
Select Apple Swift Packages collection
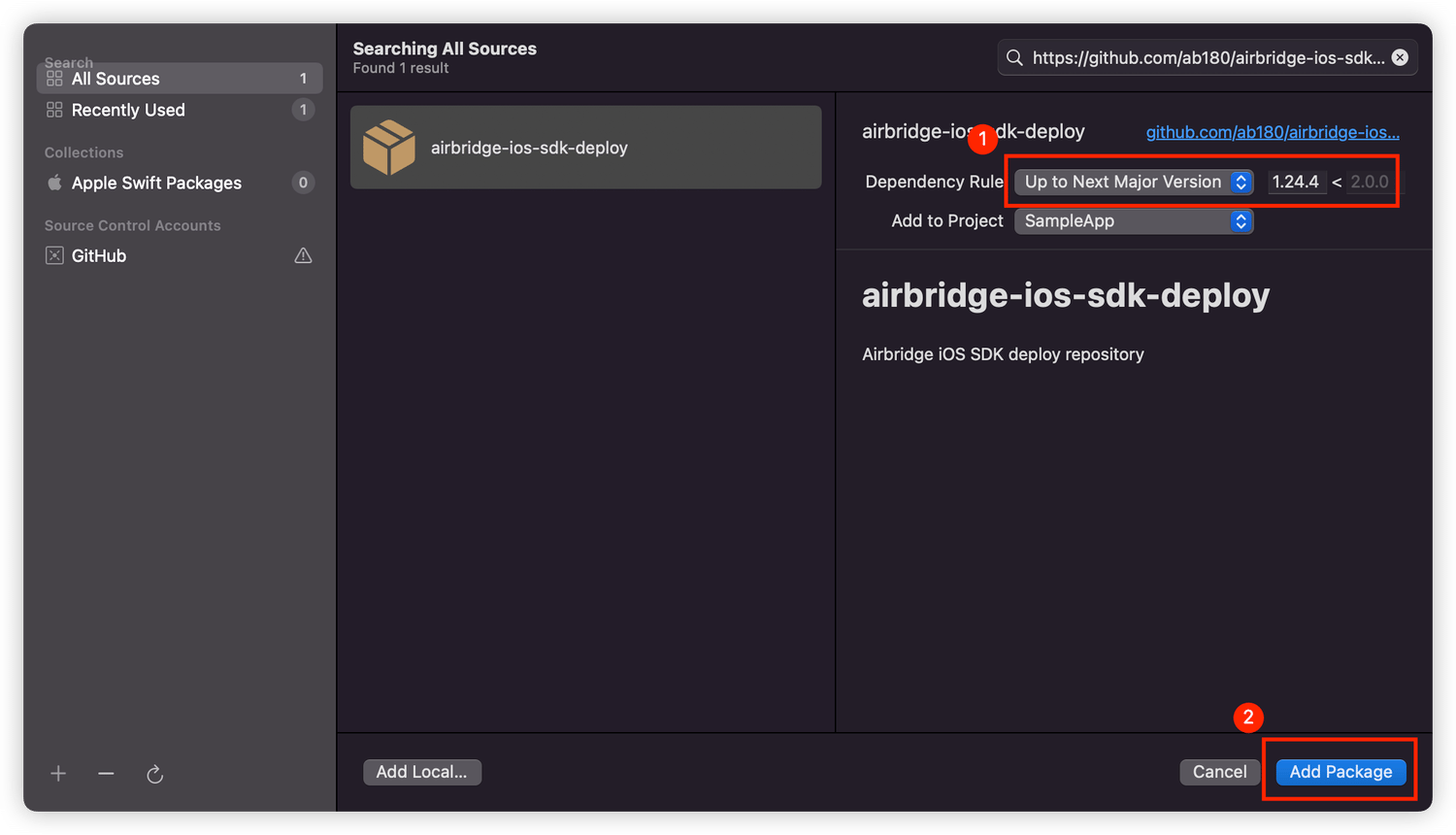click(180, 183)
